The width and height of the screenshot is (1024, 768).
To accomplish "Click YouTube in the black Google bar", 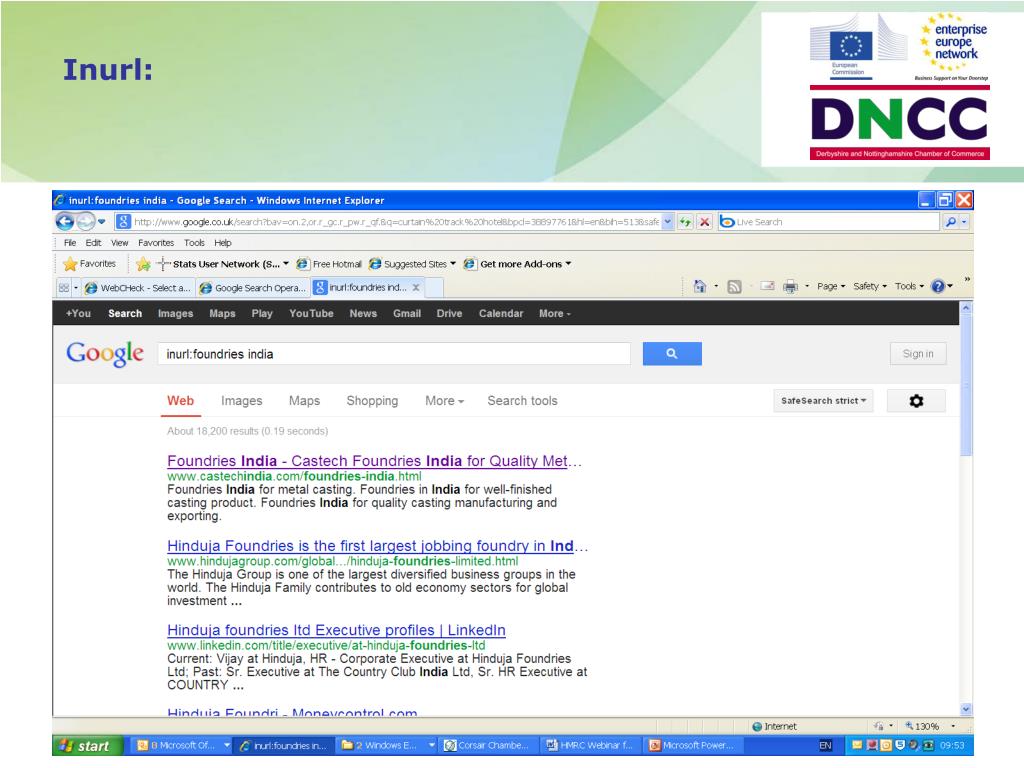I will tap(311, 313).
